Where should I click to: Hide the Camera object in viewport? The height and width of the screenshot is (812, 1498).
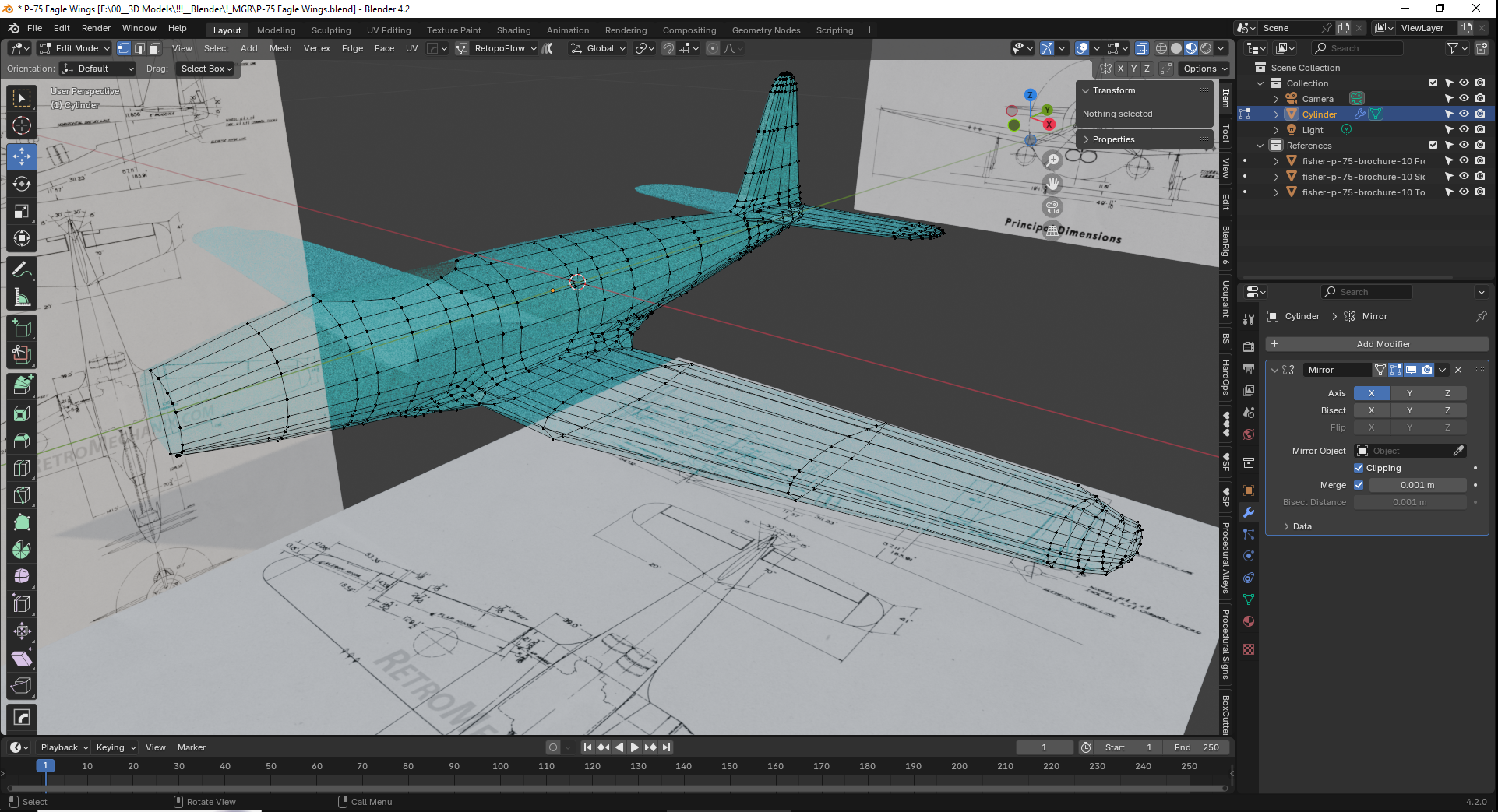tap(1464, 99)
